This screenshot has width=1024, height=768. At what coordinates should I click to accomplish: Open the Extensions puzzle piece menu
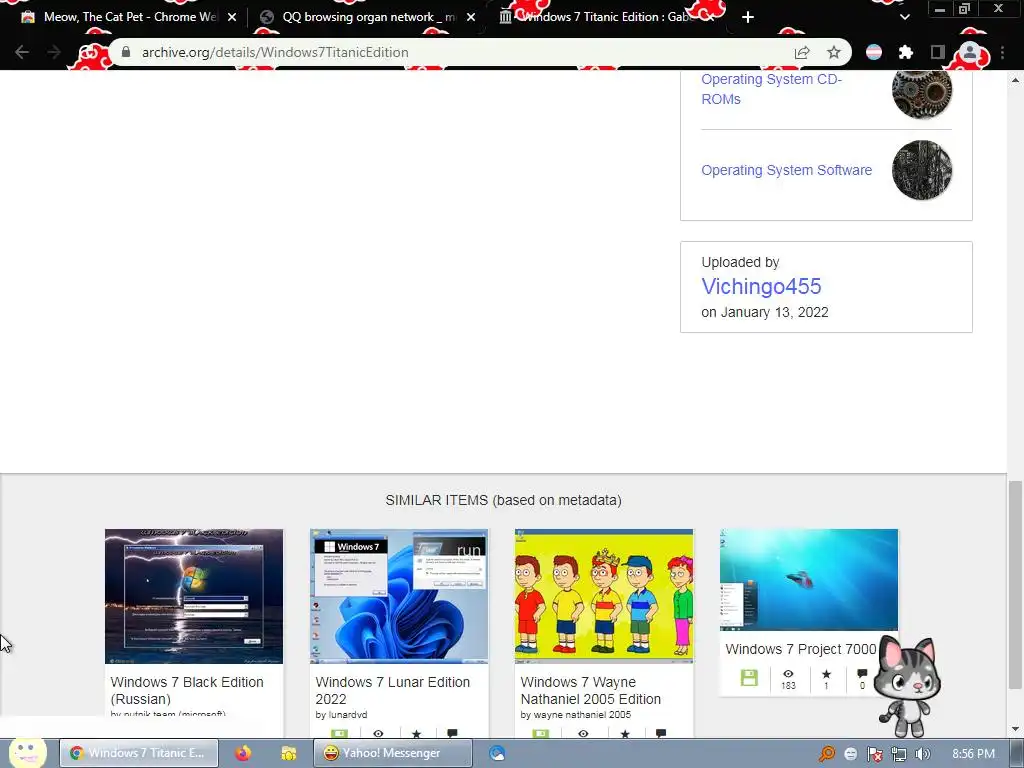tap(906, 52)
